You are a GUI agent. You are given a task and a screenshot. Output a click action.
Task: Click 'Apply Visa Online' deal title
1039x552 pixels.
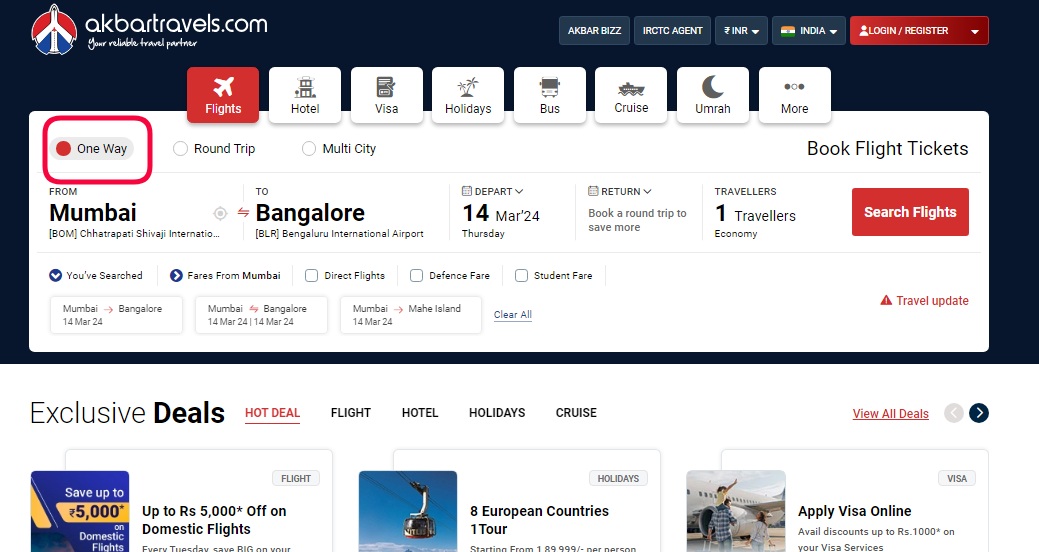[x=854, y=511]
